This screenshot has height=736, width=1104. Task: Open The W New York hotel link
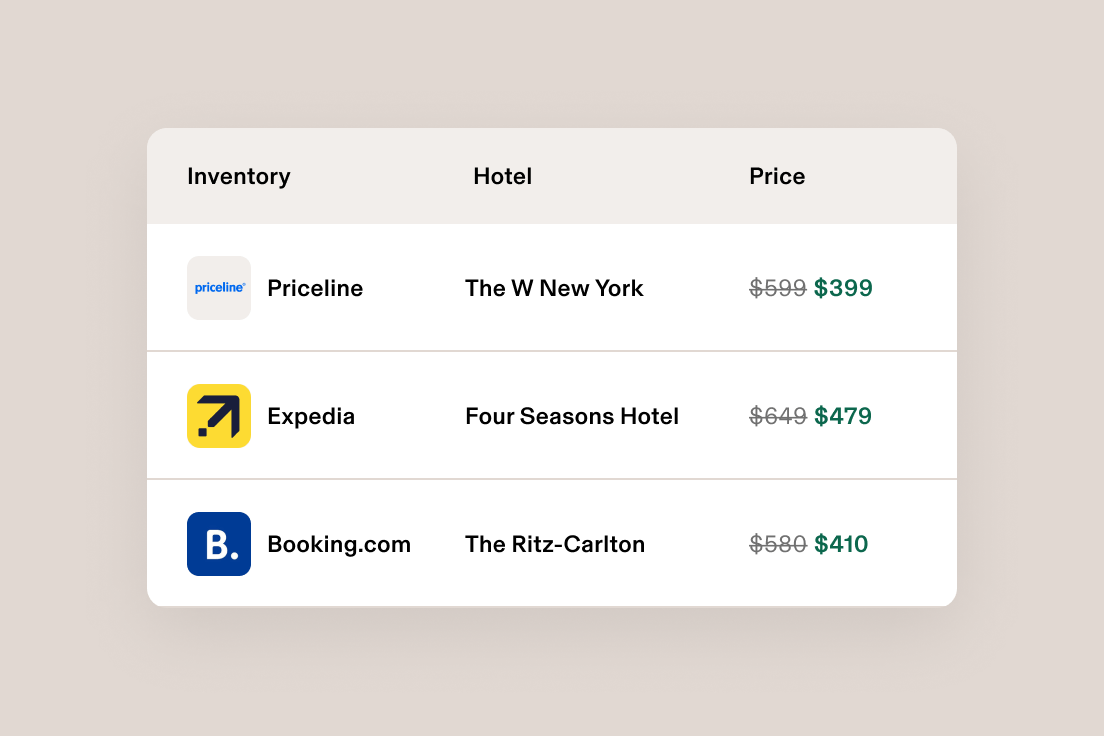pyautogui.click(x=554, y=288)
